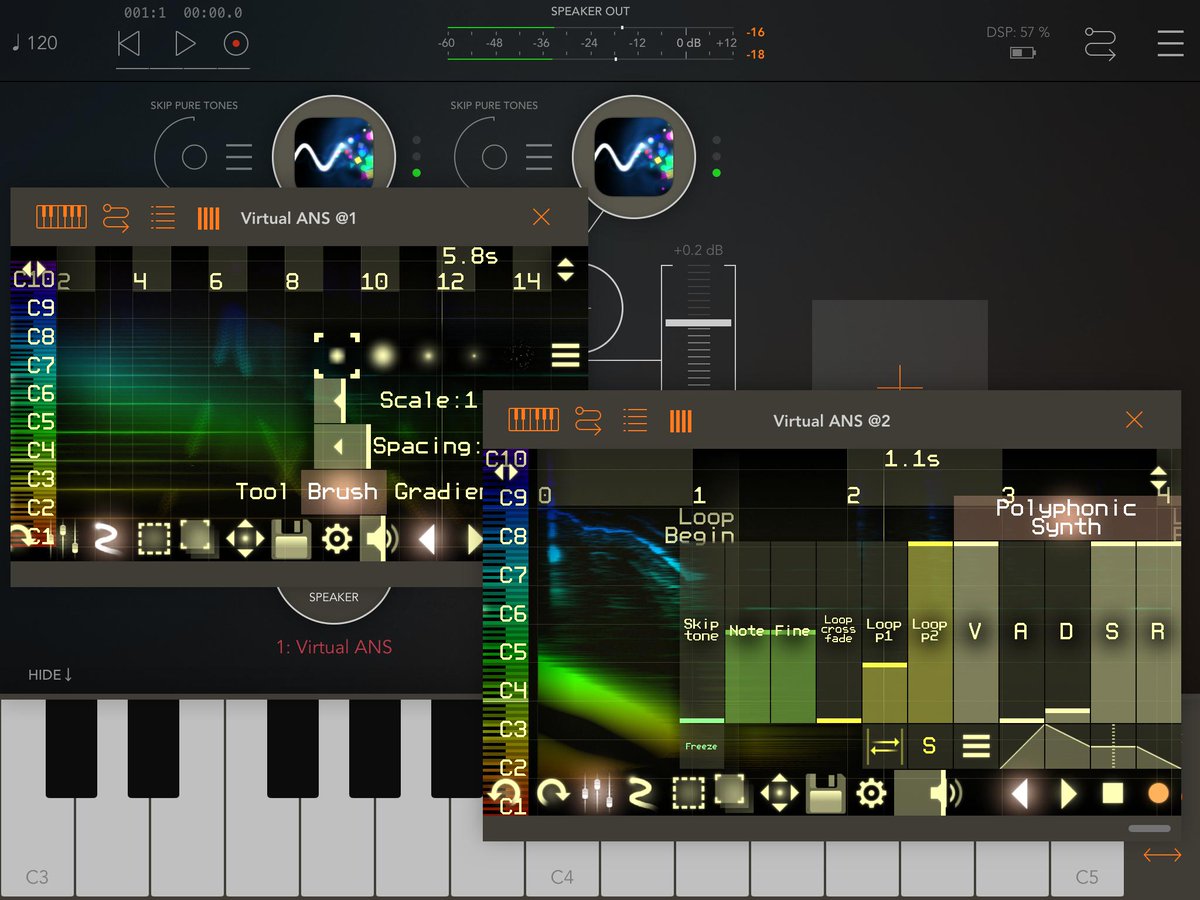
Task: Select brush stroke tool in Virtual ANS @2 toolbar
Action: (x=641, y=794)
